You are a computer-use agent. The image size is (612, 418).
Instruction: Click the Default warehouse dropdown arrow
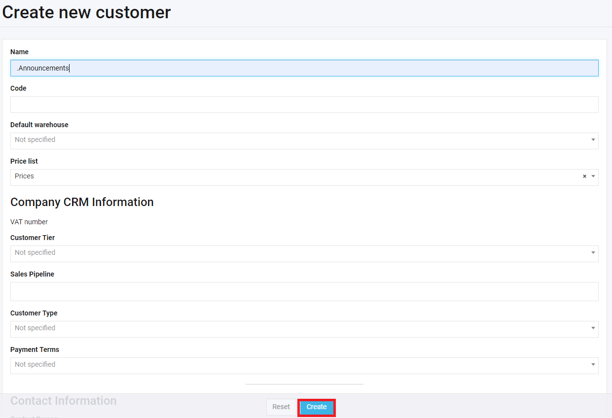(593, 140)
